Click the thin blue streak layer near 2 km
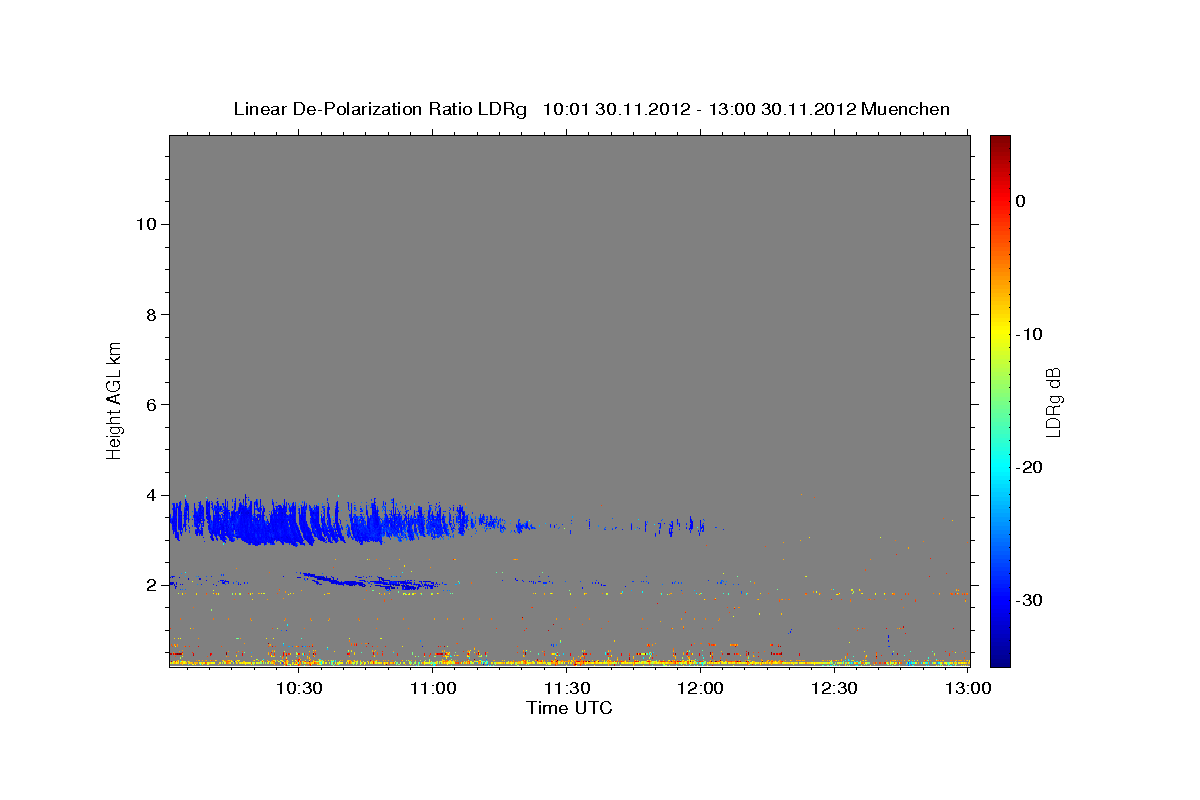Image resolution: width=1200 pixels, height=800 pixels. coord(372,581)
